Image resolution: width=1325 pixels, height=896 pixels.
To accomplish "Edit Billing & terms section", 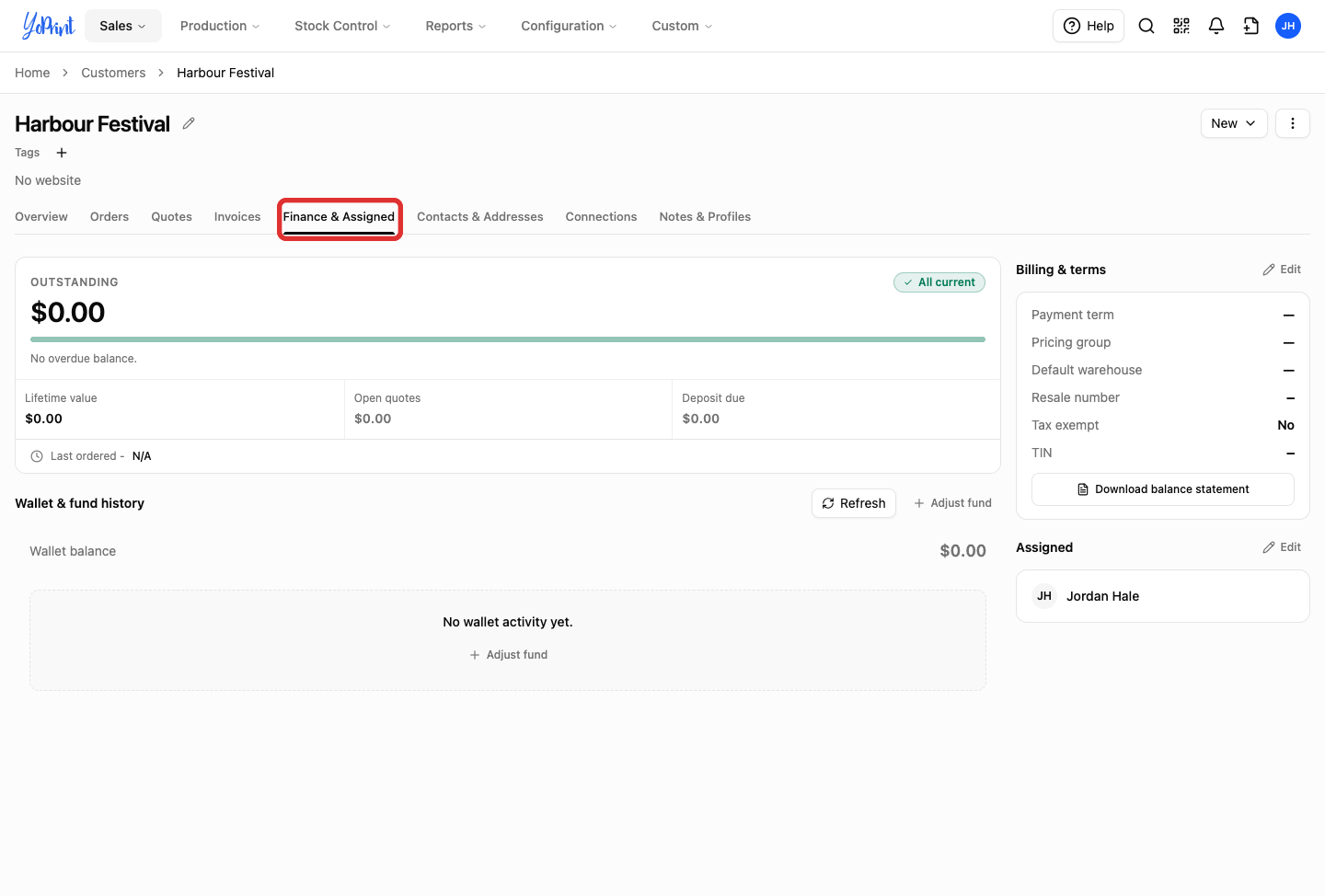I will pyautogui.click(x=1282, y=270).
